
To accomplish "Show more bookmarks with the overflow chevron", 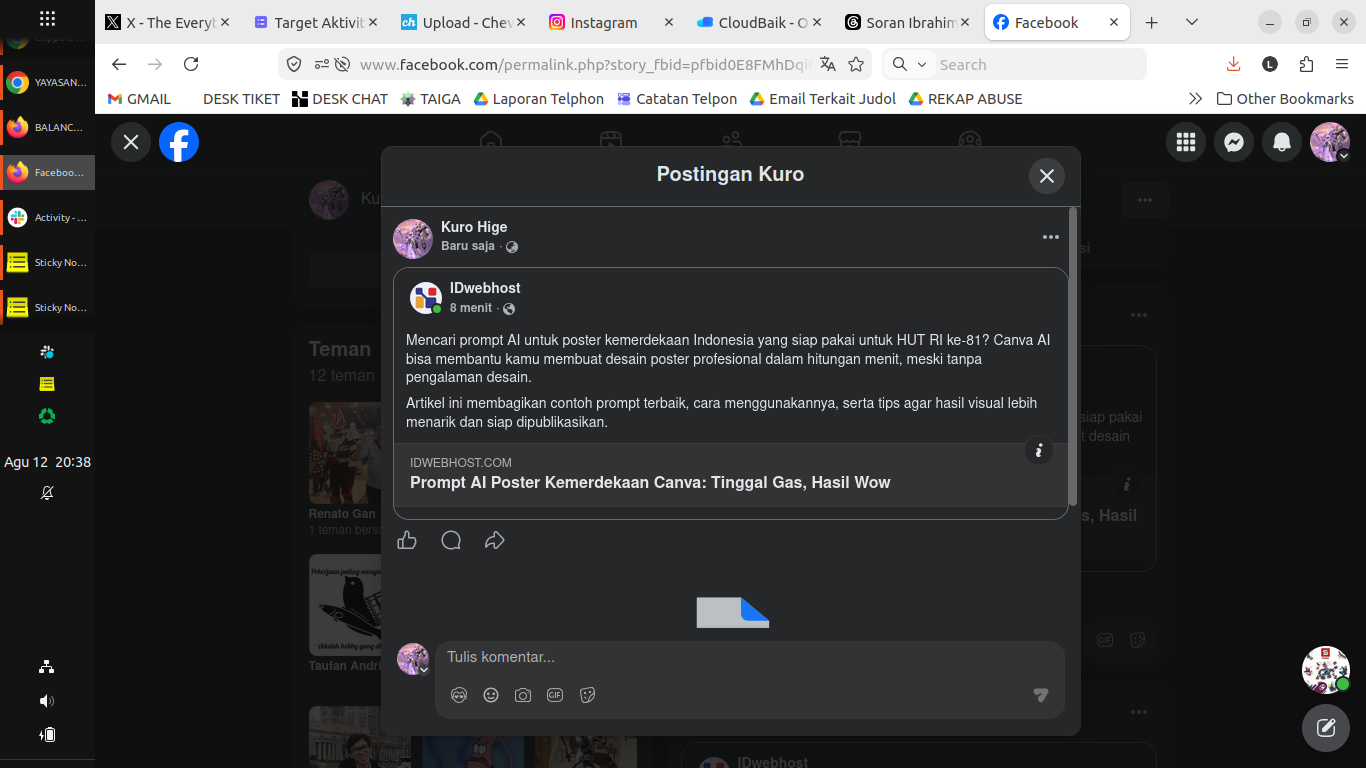I will click(x=1195, y=99).
